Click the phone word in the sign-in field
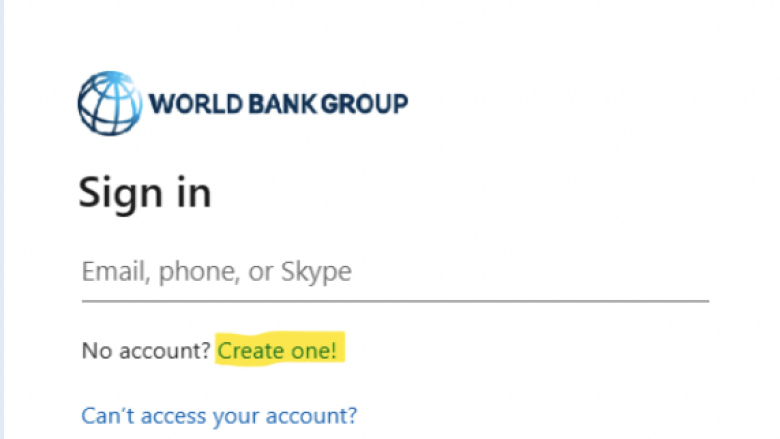Viewport: 780px width, 439px height. point(196,272)
